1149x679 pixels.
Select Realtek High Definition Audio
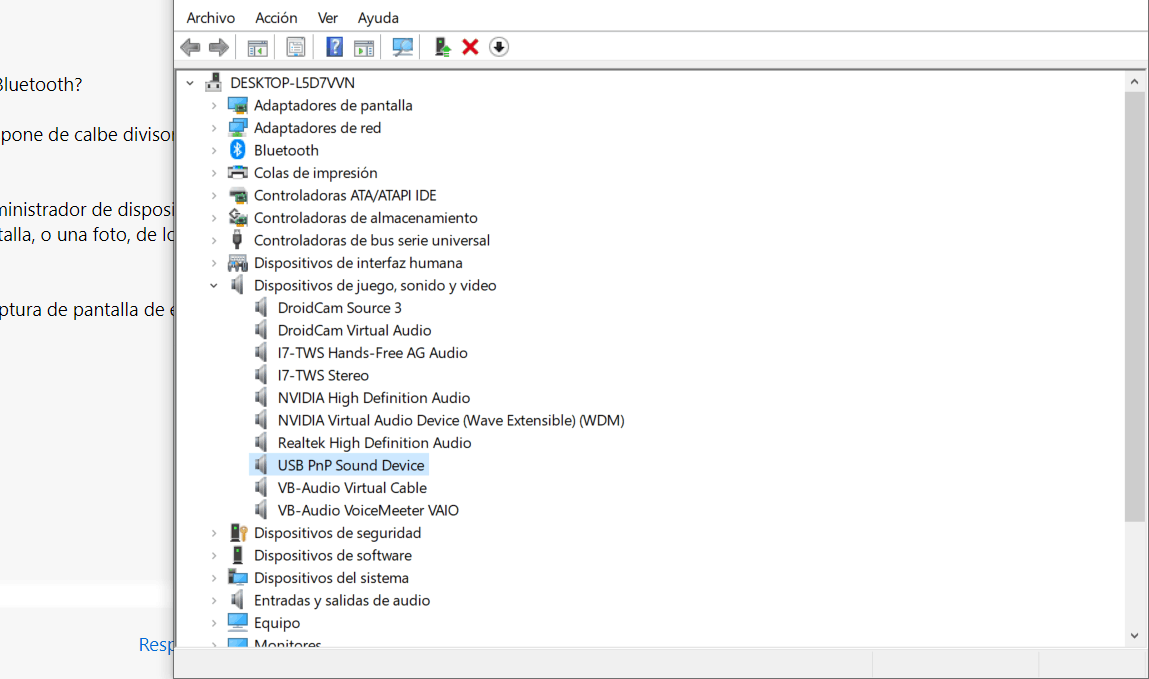tap(374, 443)
